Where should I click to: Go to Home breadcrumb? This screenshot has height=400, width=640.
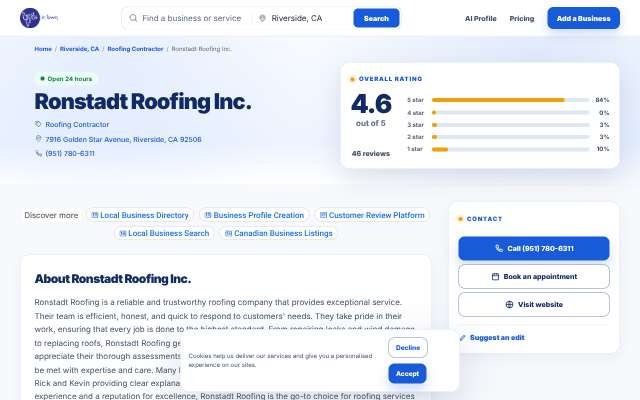pyautogui.click(x=43, y=49)
